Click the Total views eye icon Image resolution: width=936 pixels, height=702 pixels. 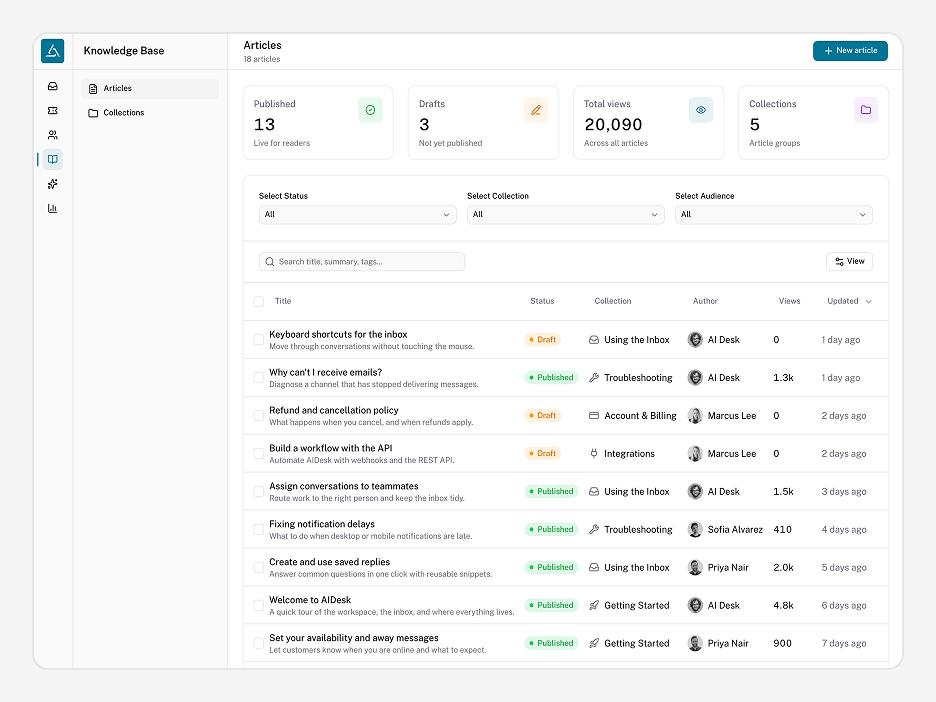point(701,110)
